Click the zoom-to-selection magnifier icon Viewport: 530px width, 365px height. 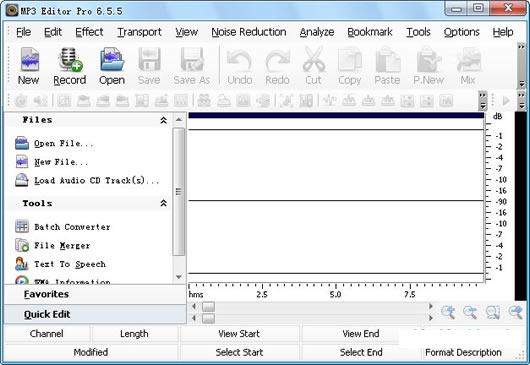493,312
